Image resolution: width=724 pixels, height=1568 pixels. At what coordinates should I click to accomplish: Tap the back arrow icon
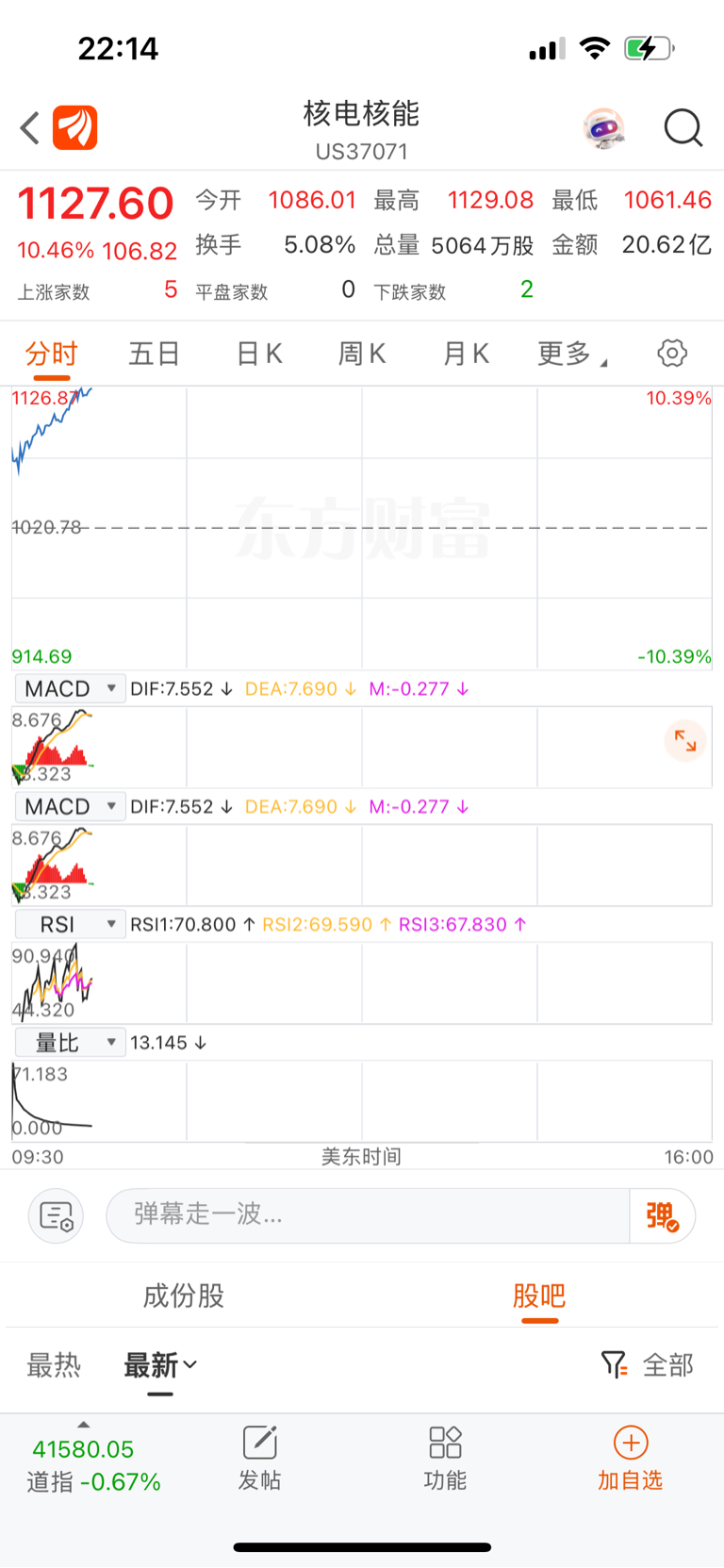[30, 128]
